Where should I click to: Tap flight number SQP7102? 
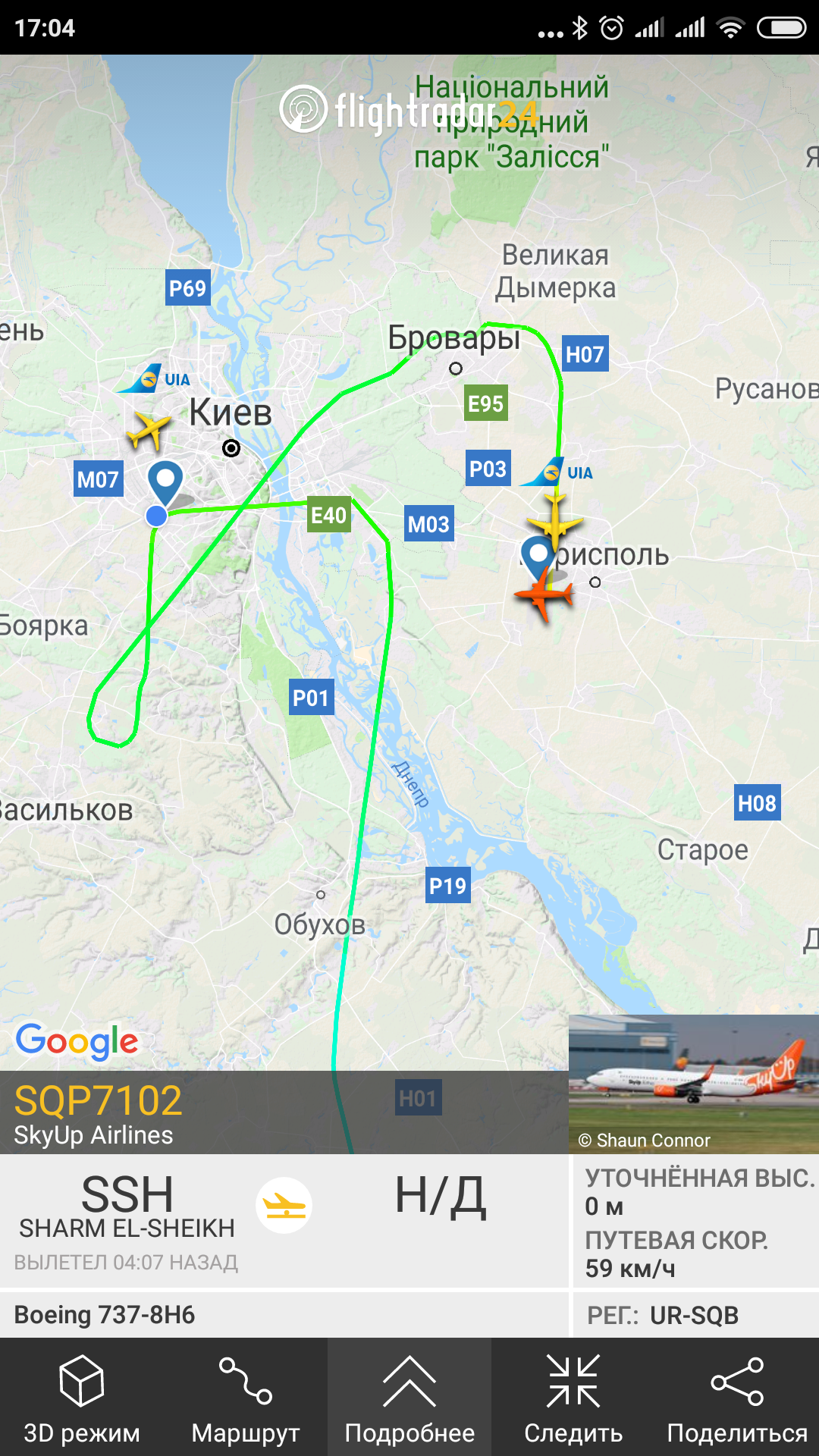(x=99, y=1100)
